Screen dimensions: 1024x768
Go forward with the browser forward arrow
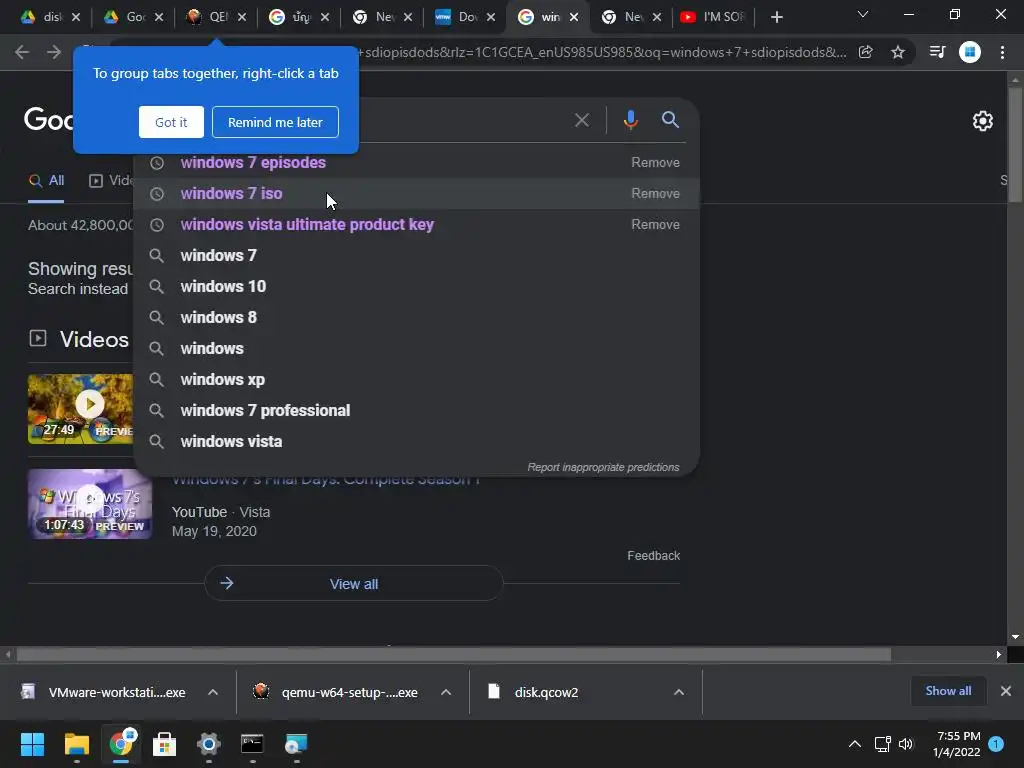[x=54, y=52]
